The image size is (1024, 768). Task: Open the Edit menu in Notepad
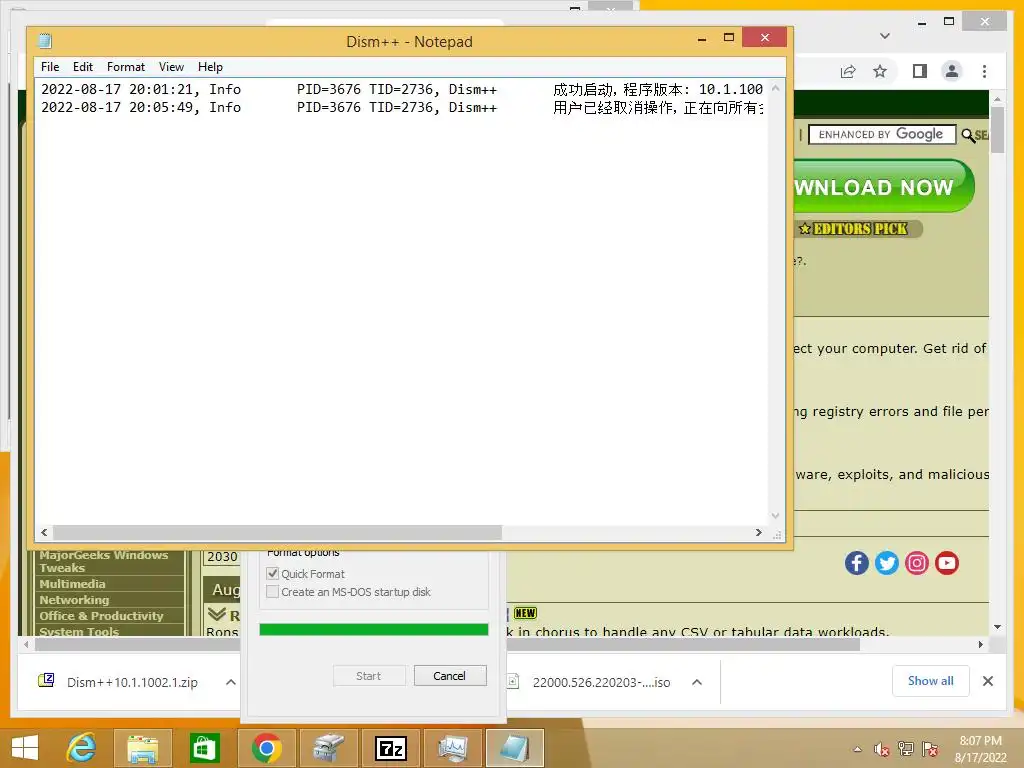pos(82,67)
